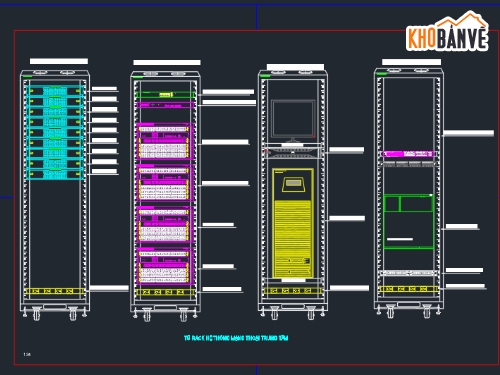The width and height of the screenshot is (500, 375).
Task: Select the yellow power strip in first rack
Action: (x=55, y=291)
